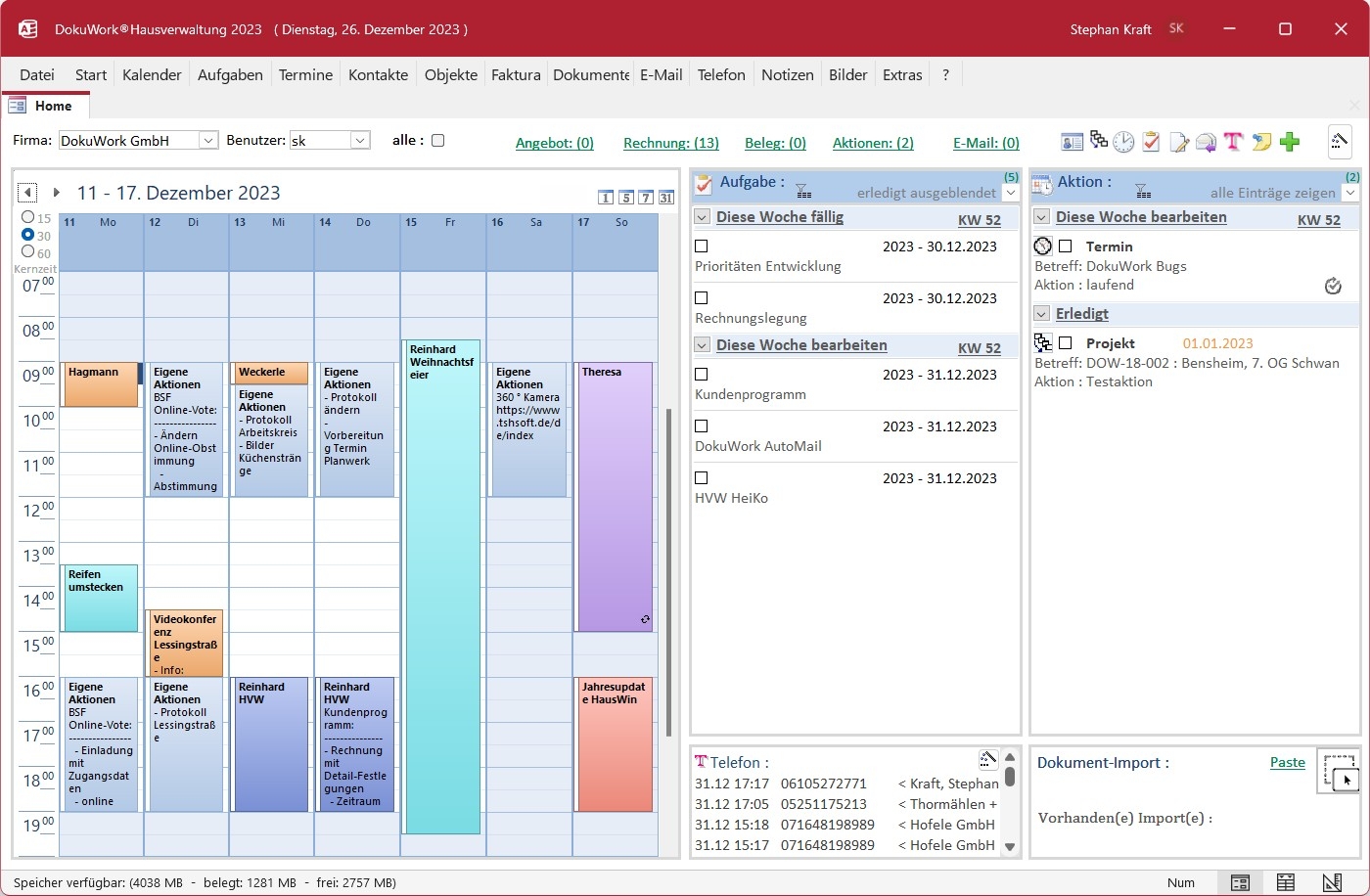Click the green plus icon
The image size is (1370, 896).
(x=1290, y=142)
